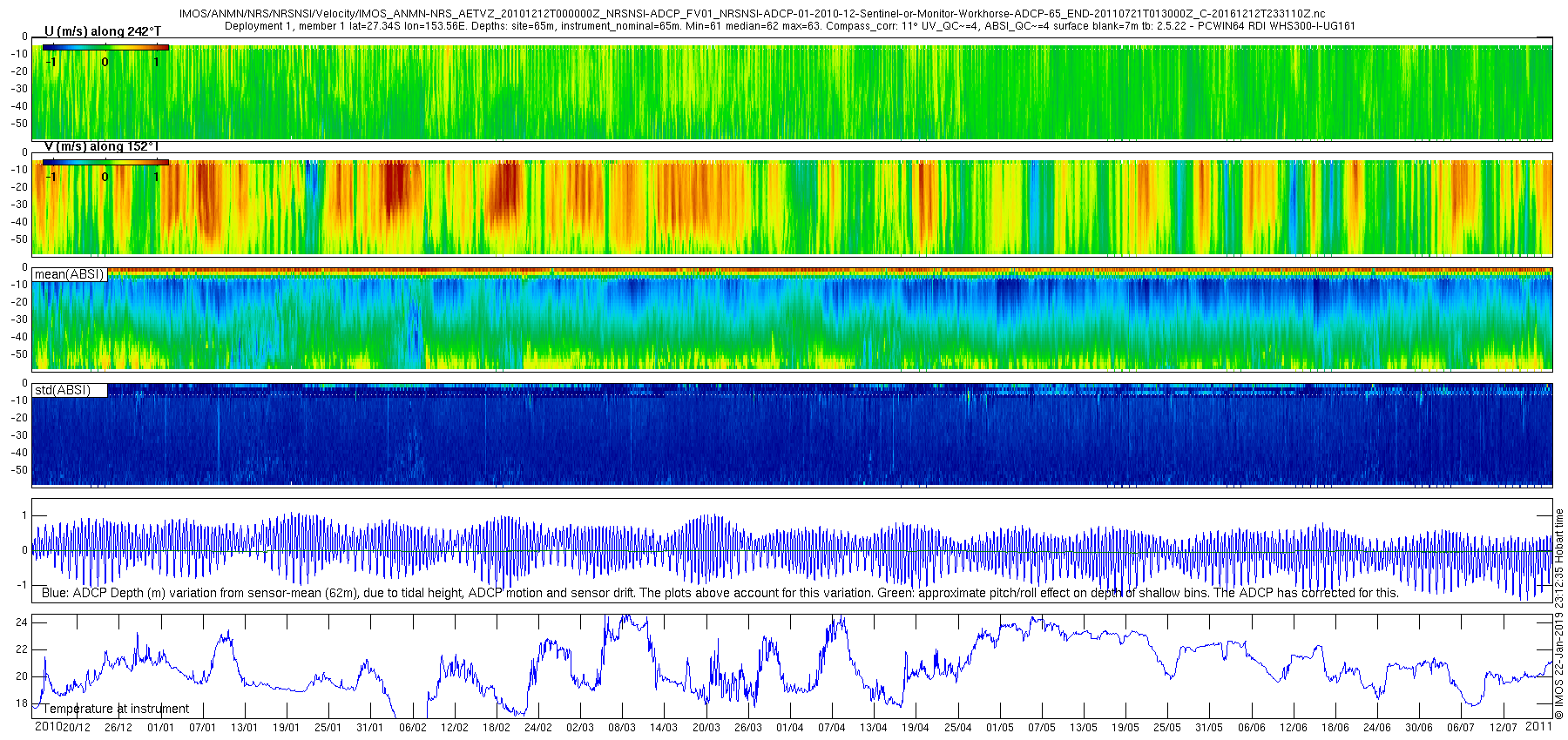This screenshot has width=1568, height=740.
Task: Click the mean(ABSI) panel label
Action: 70,274
